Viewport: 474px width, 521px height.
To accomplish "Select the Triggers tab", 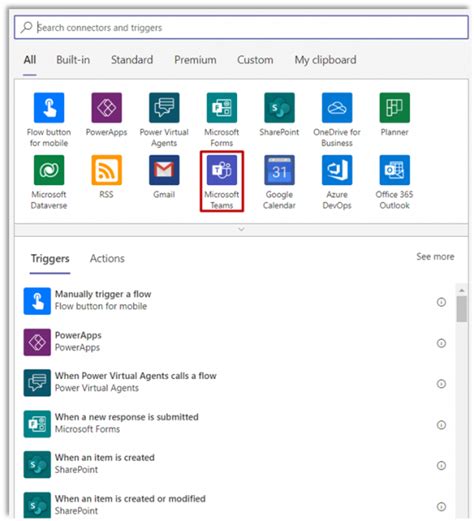I will (50, 259).
